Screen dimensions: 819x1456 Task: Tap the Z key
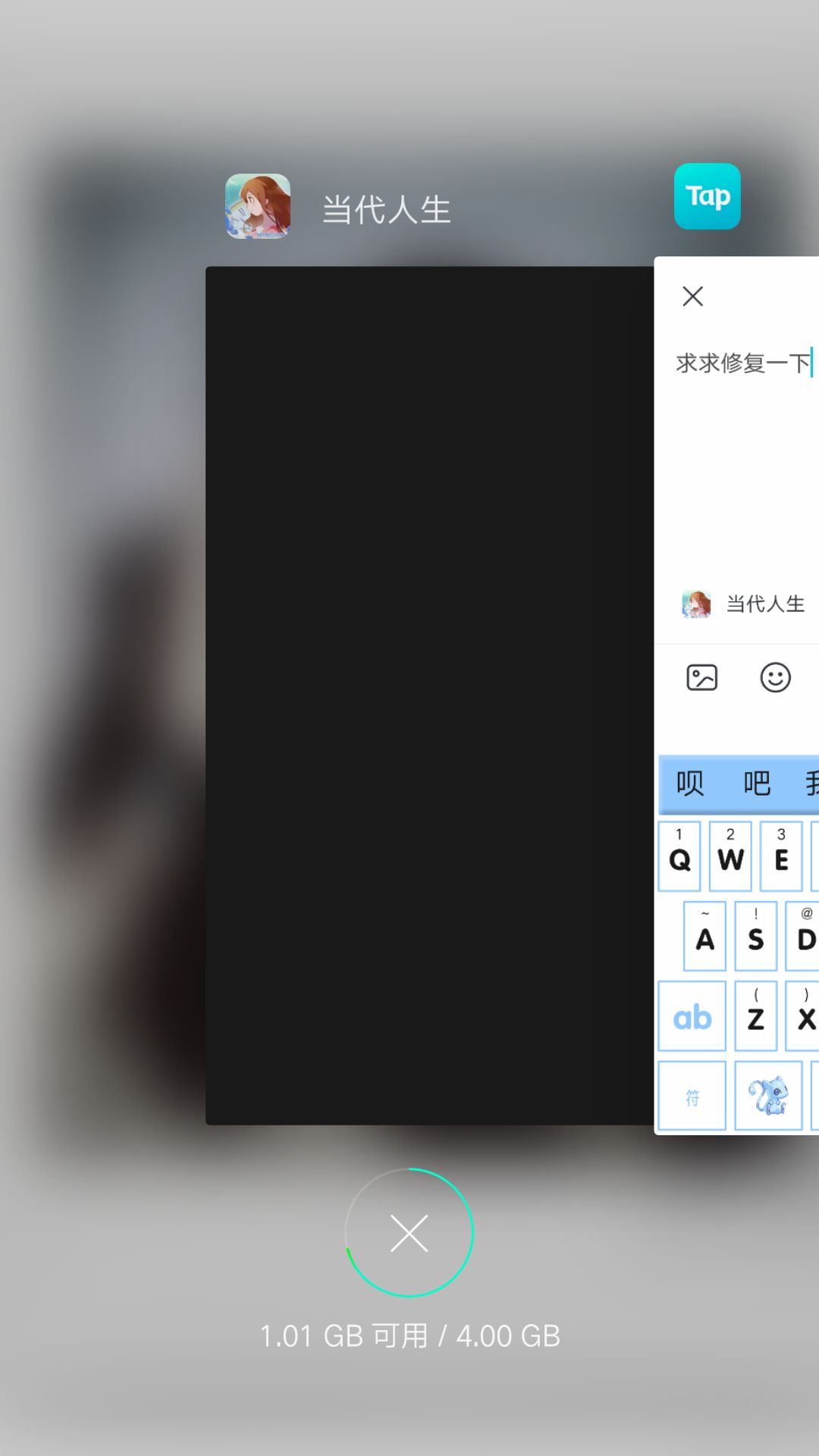pos(755,1015)
